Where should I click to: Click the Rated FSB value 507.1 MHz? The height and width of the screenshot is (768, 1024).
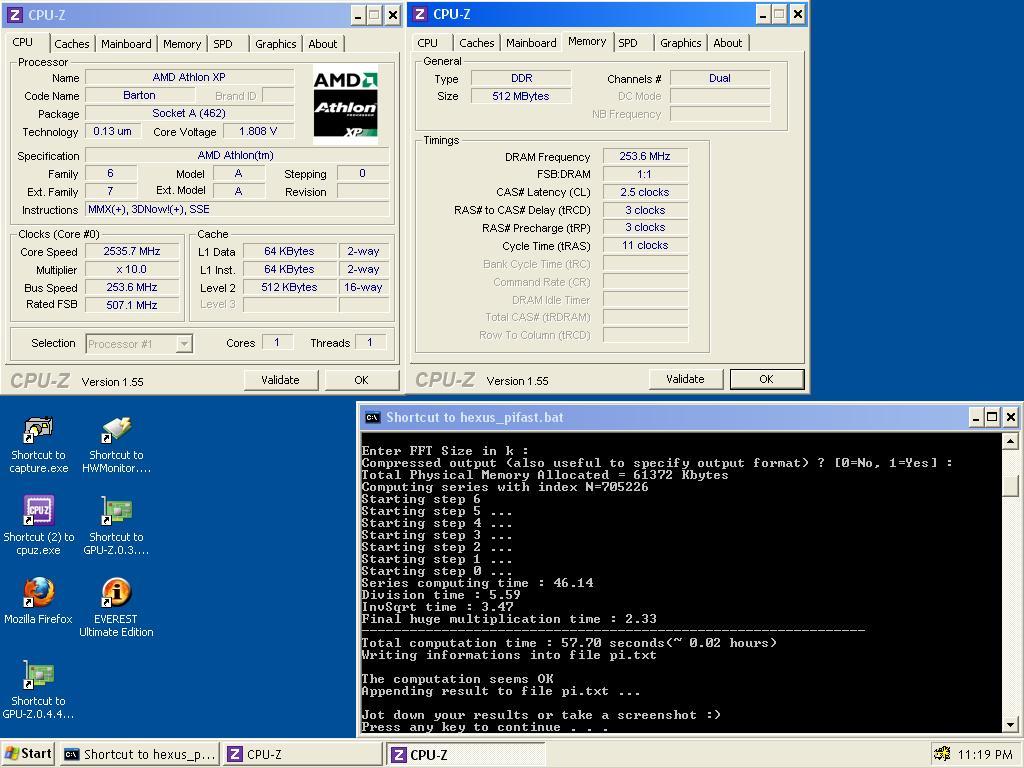(x=132, y=305)
